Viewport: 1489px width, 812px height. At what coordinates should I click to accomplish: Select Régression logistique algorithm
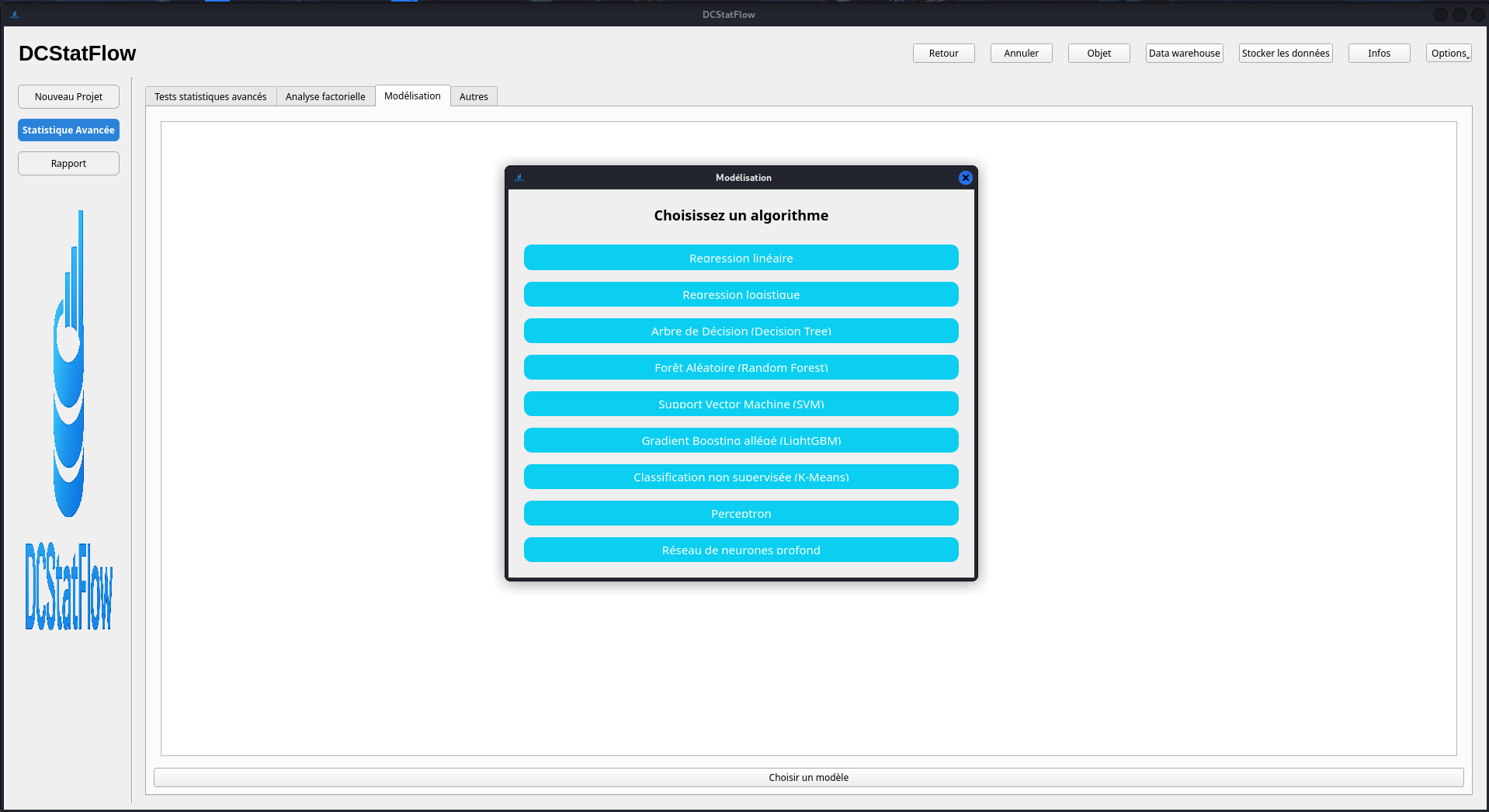(x=741, y=294)
